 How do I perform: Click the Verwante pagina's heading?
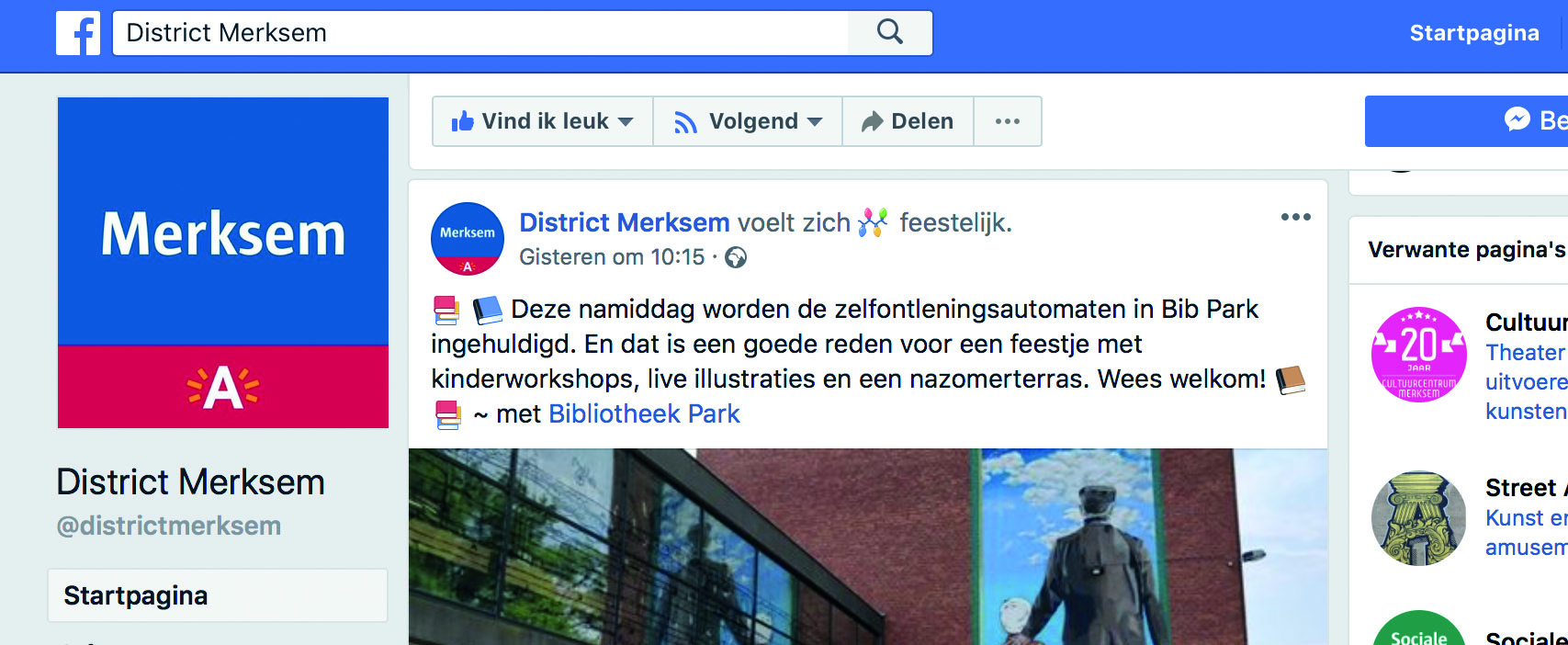pyautogui.click(x=1466, y=250)
